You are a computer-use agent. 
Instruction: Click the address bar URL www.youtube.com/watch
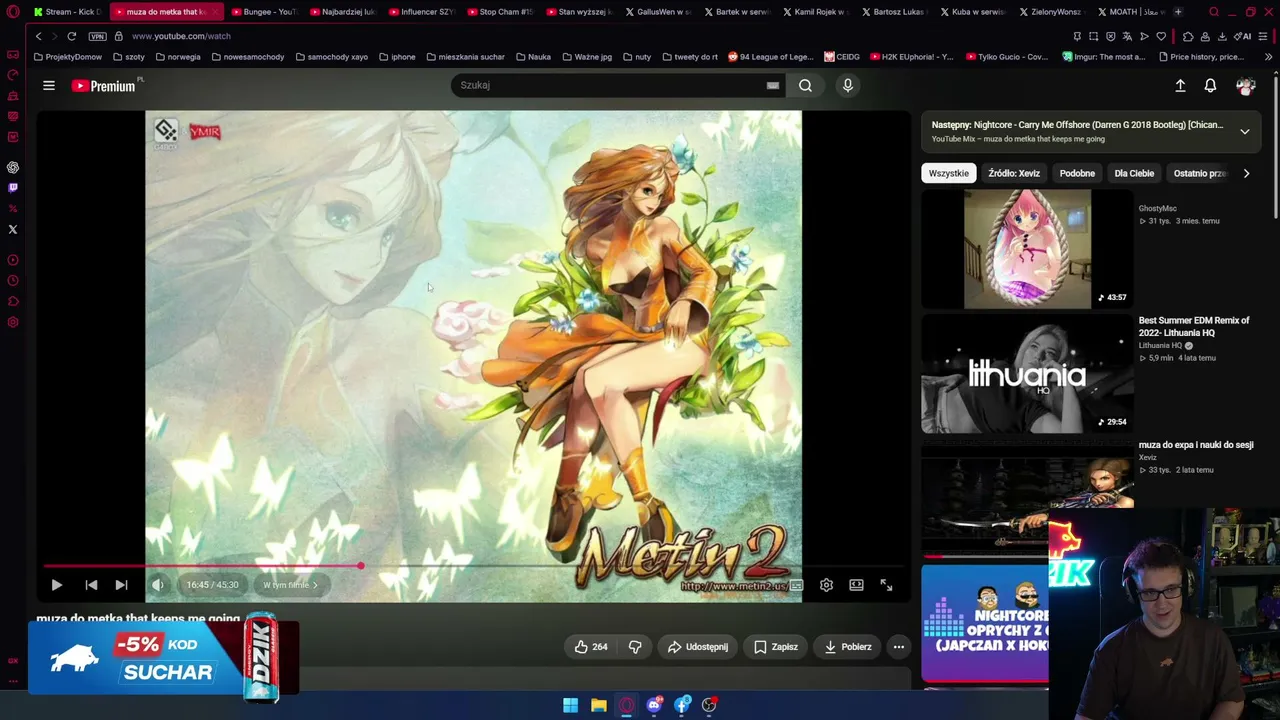(181, 36)
